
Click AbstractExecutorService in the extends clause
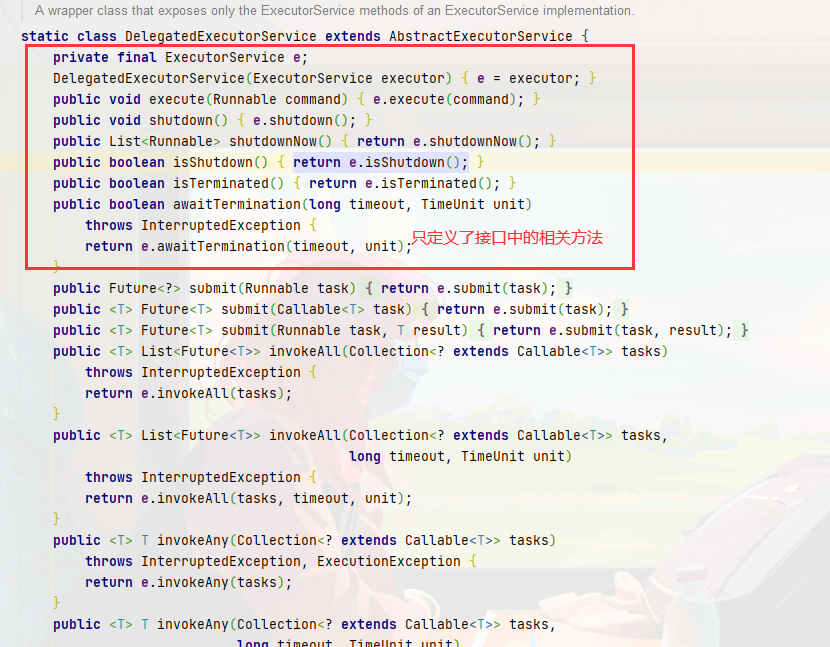[x=481, y=36]
